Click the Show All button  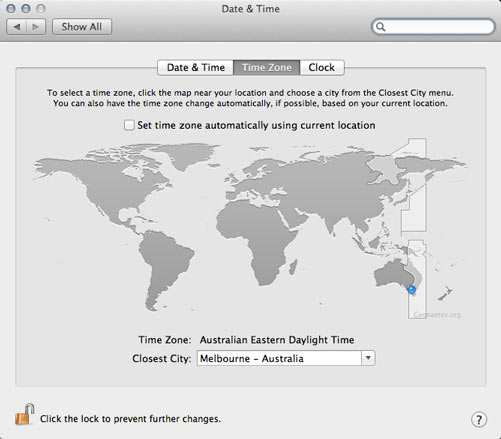pos(82,27)
